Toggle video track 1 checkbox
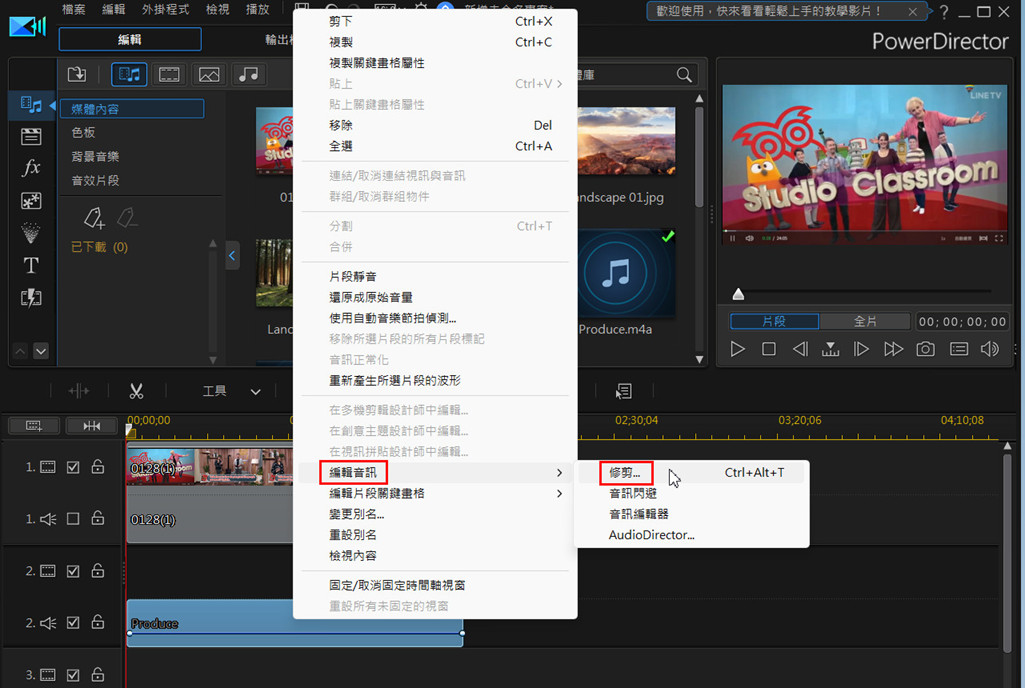Viewport: 1025px width, 688px height. click(73, 467)
